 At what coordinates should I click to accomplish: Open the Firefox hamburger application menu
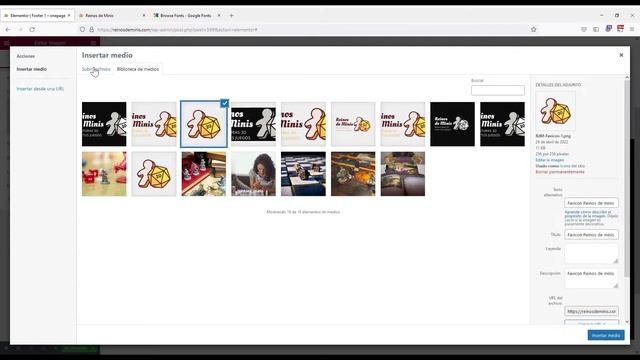point(632,29)
